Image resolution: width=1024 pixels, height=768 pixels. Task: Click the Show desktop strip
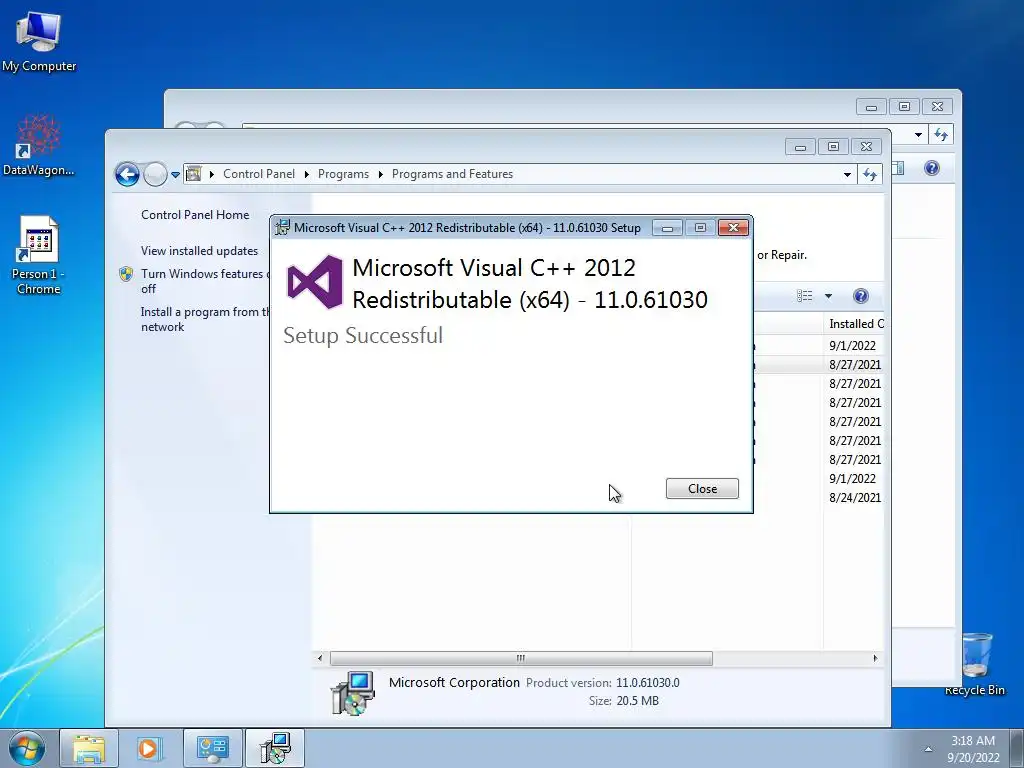click(1016, 749)
